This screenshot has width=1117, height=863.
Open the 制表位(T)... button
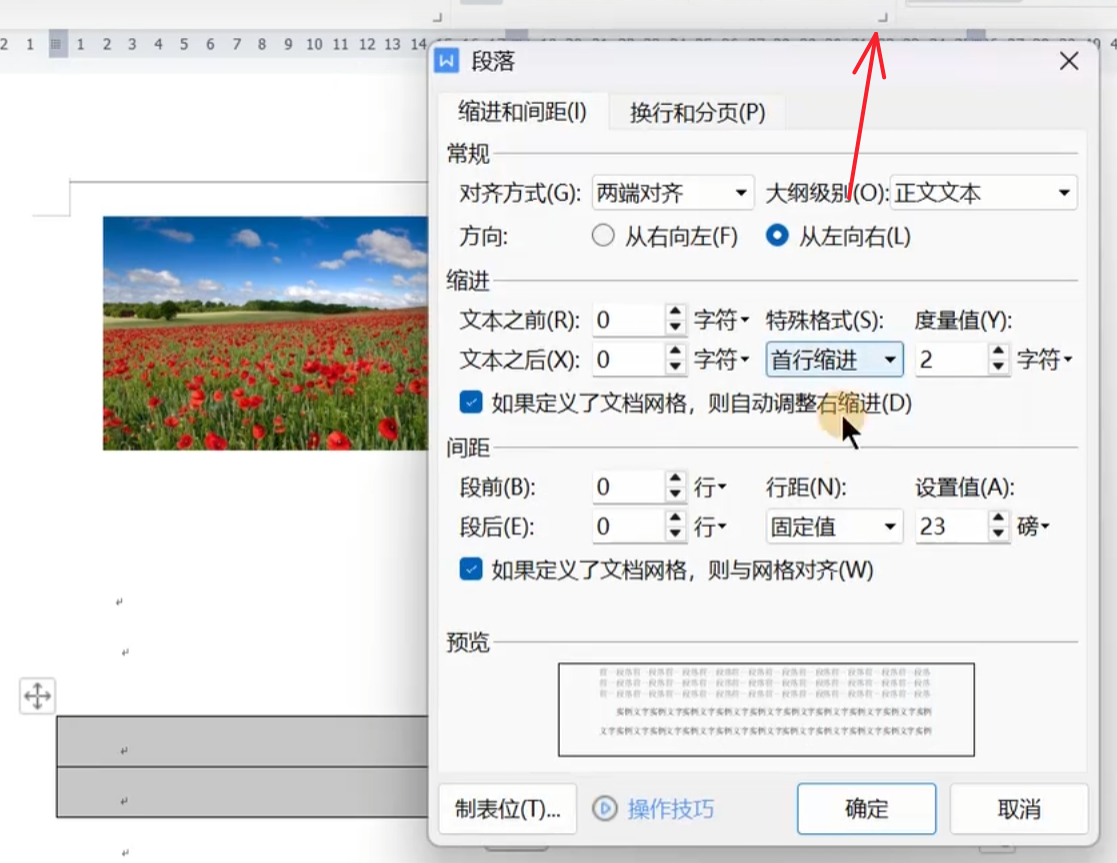pos(508,809)
